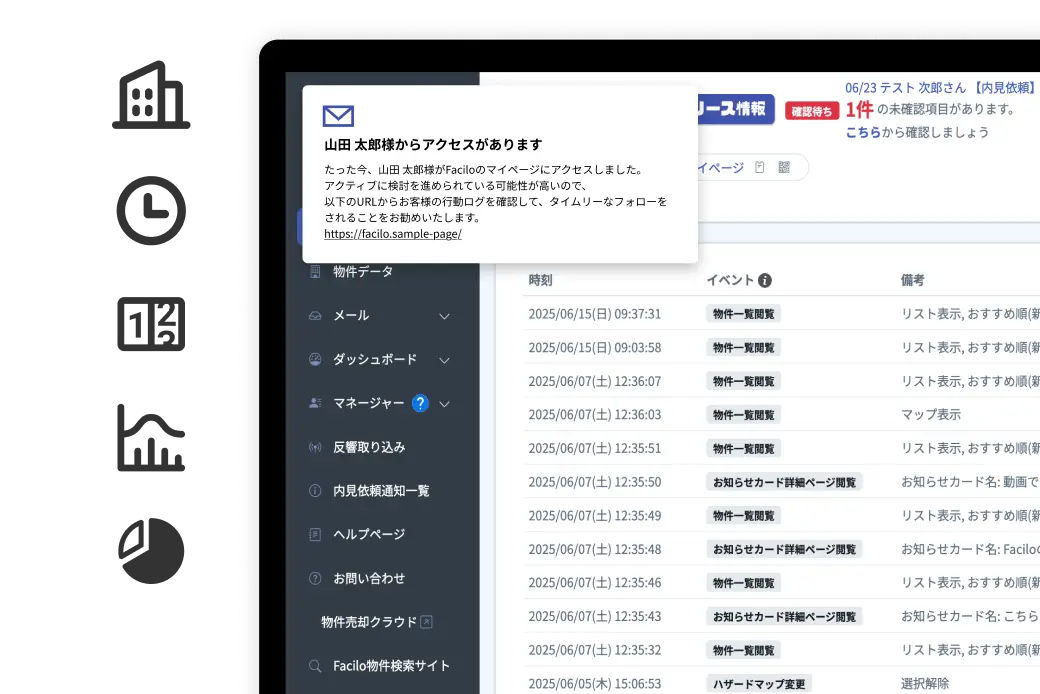
Task: Click the building icon beside 物件データ
Action: (x=315, y=272)
